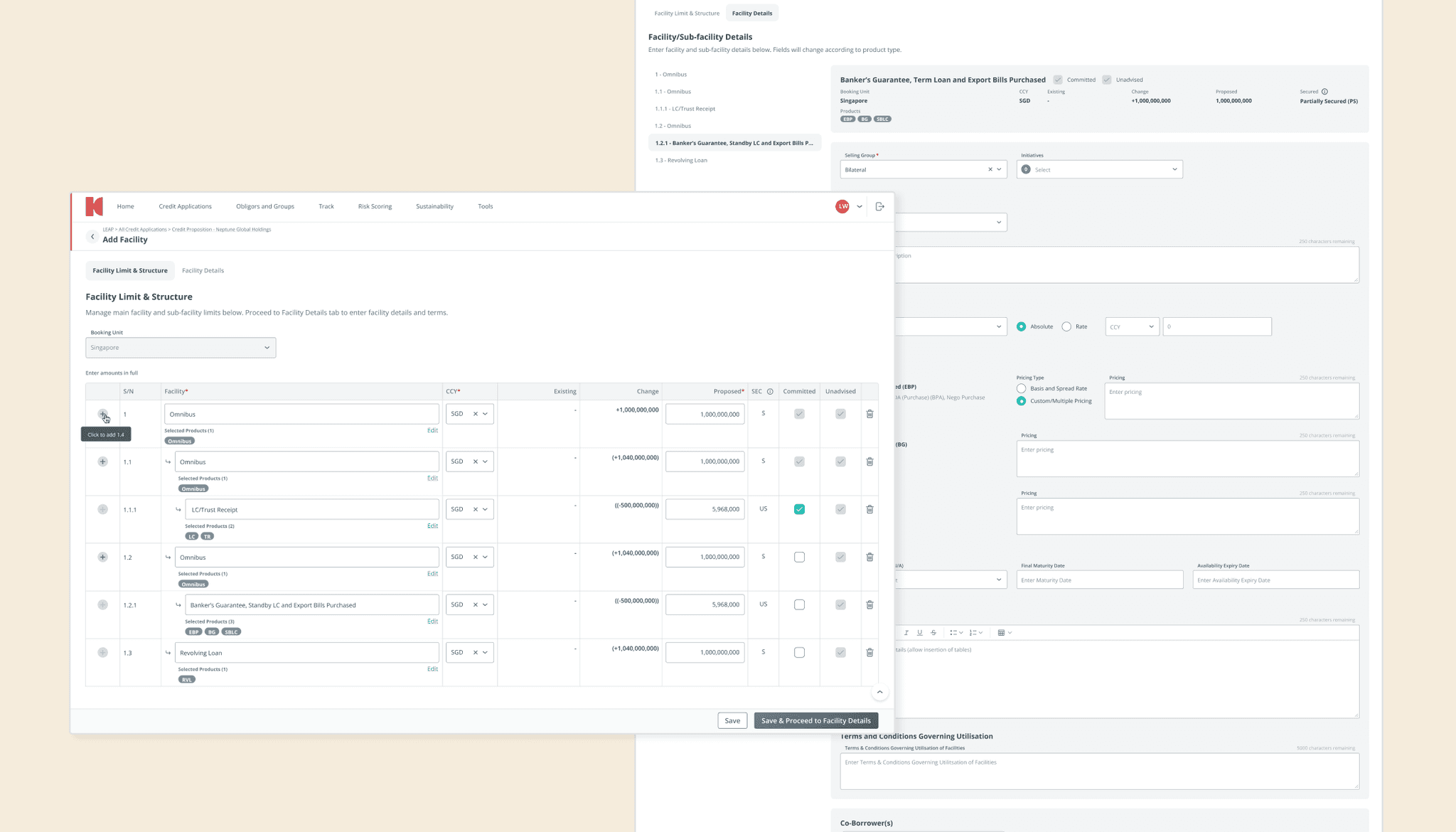Delete facility row 1.1.1 with trash icon
Viewport: 1456px width, 832px height.
(869, 509)
